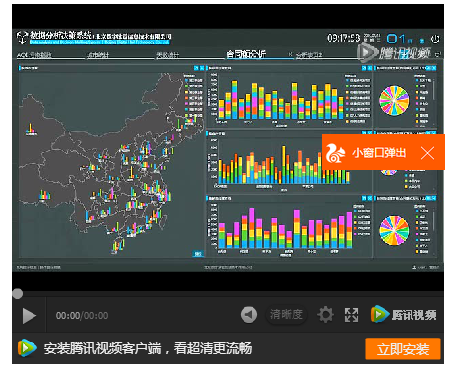
Task: Click the Tencent Video icon in the install banner
Action: pyautogui.click(x=27, y=348)
